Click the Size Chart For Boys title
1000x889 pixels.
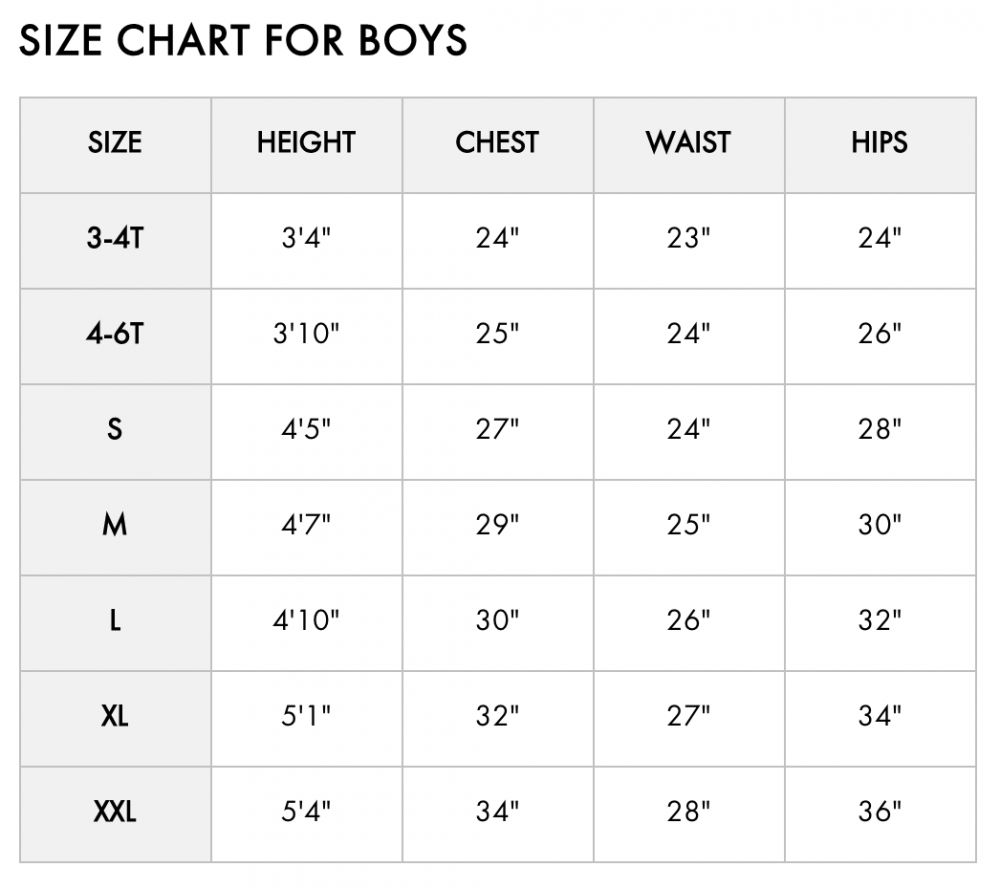point(243,40)
